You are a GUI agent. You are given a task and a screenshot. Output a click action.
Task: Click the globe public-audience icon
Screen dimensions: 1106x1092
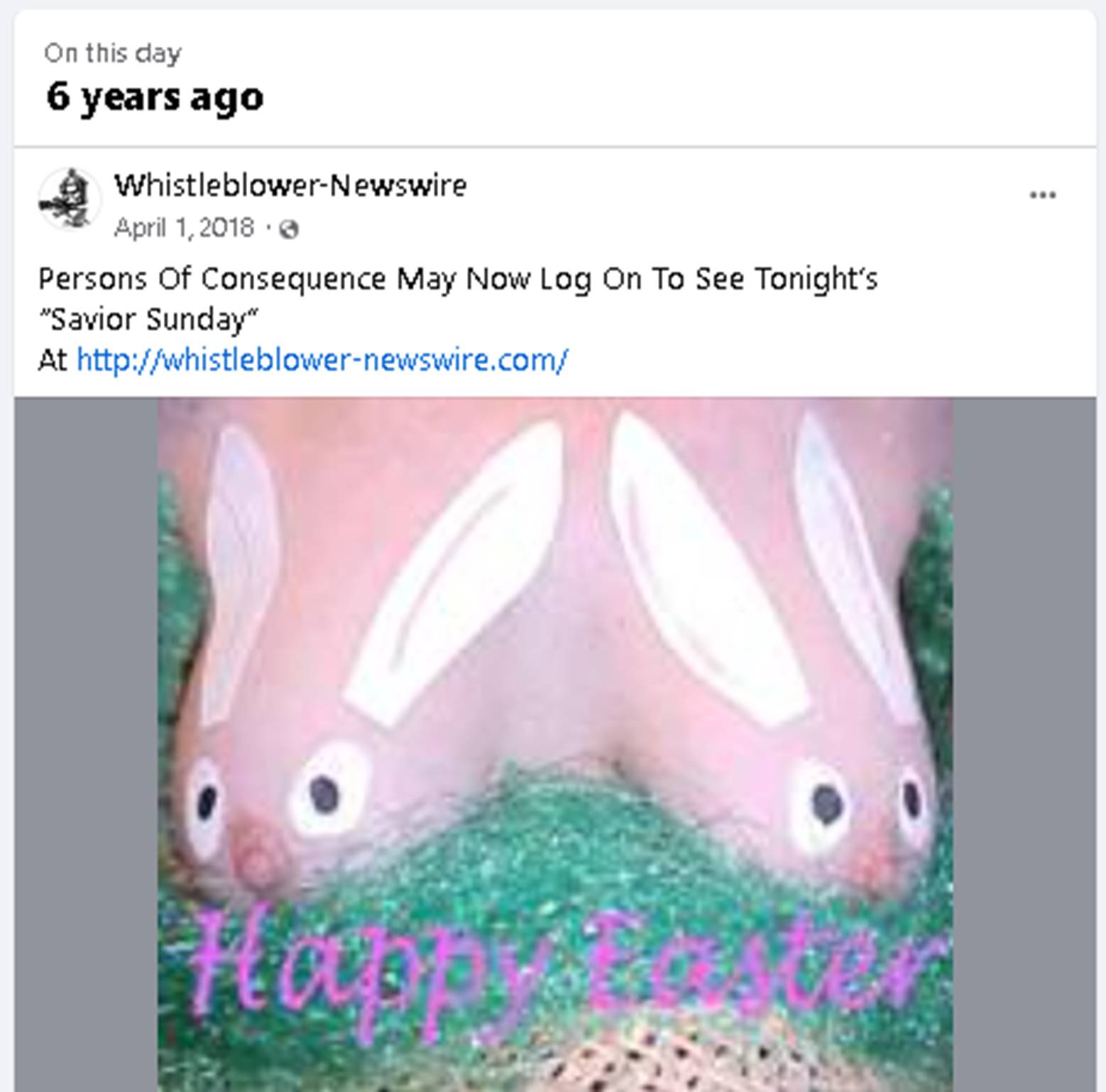click(289, 229)
